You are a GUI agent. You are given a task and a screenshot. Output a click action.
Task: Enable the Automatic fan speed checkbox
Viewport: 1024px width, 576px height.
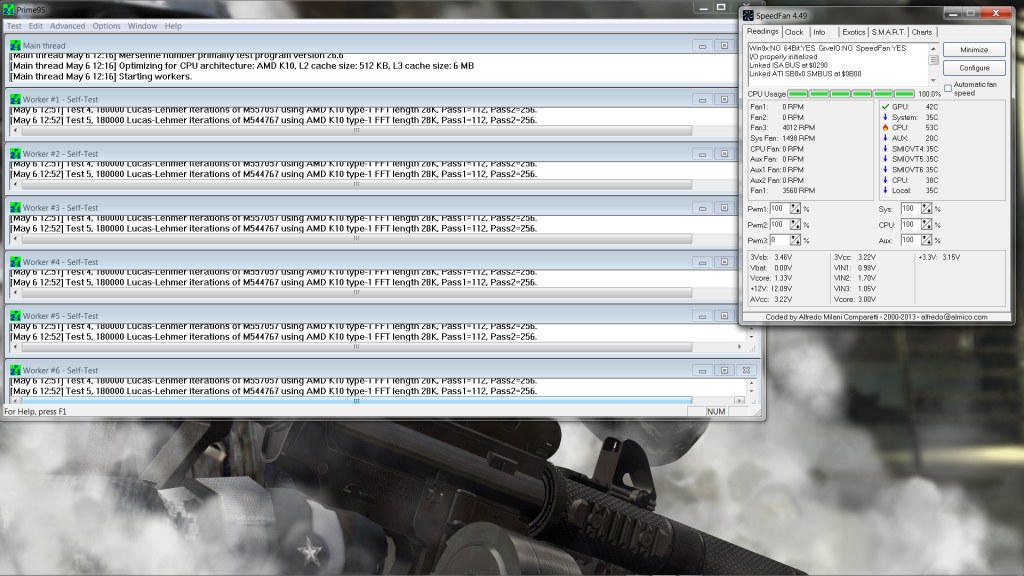click(948, 87)
